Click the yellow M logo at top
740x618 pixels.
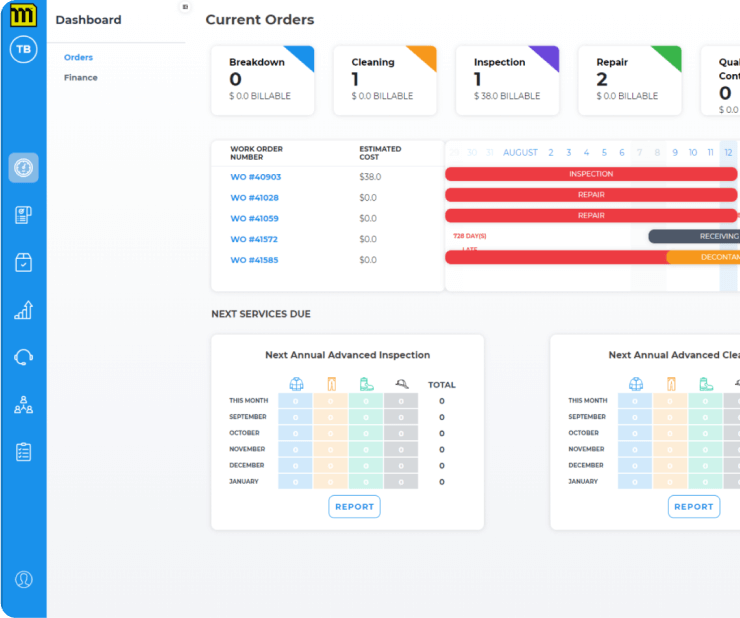coord(23,15)
